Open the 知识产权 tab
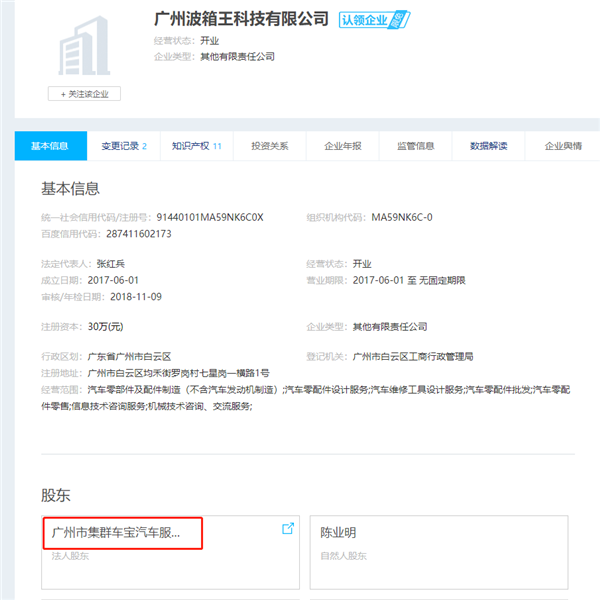This screenshot has width=600, height=600. pyautogui.click(x=197, y=146)
